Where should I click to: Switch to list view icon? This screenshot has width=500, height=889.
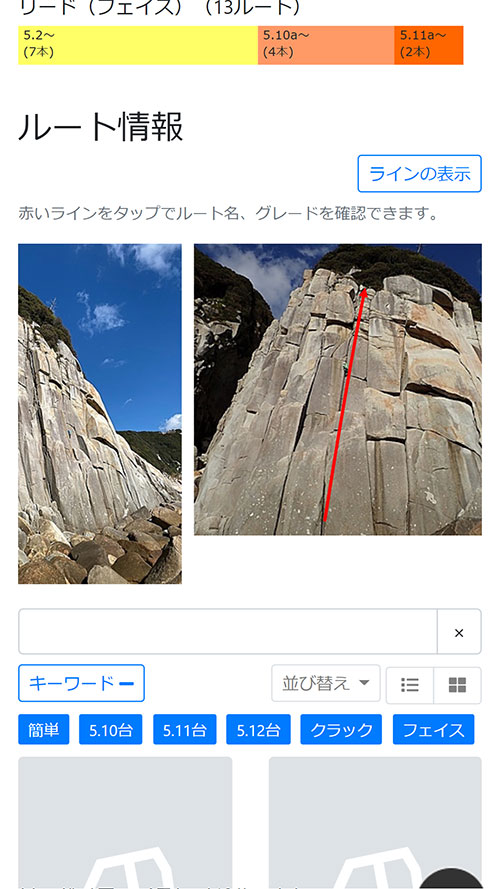(410, 685)
